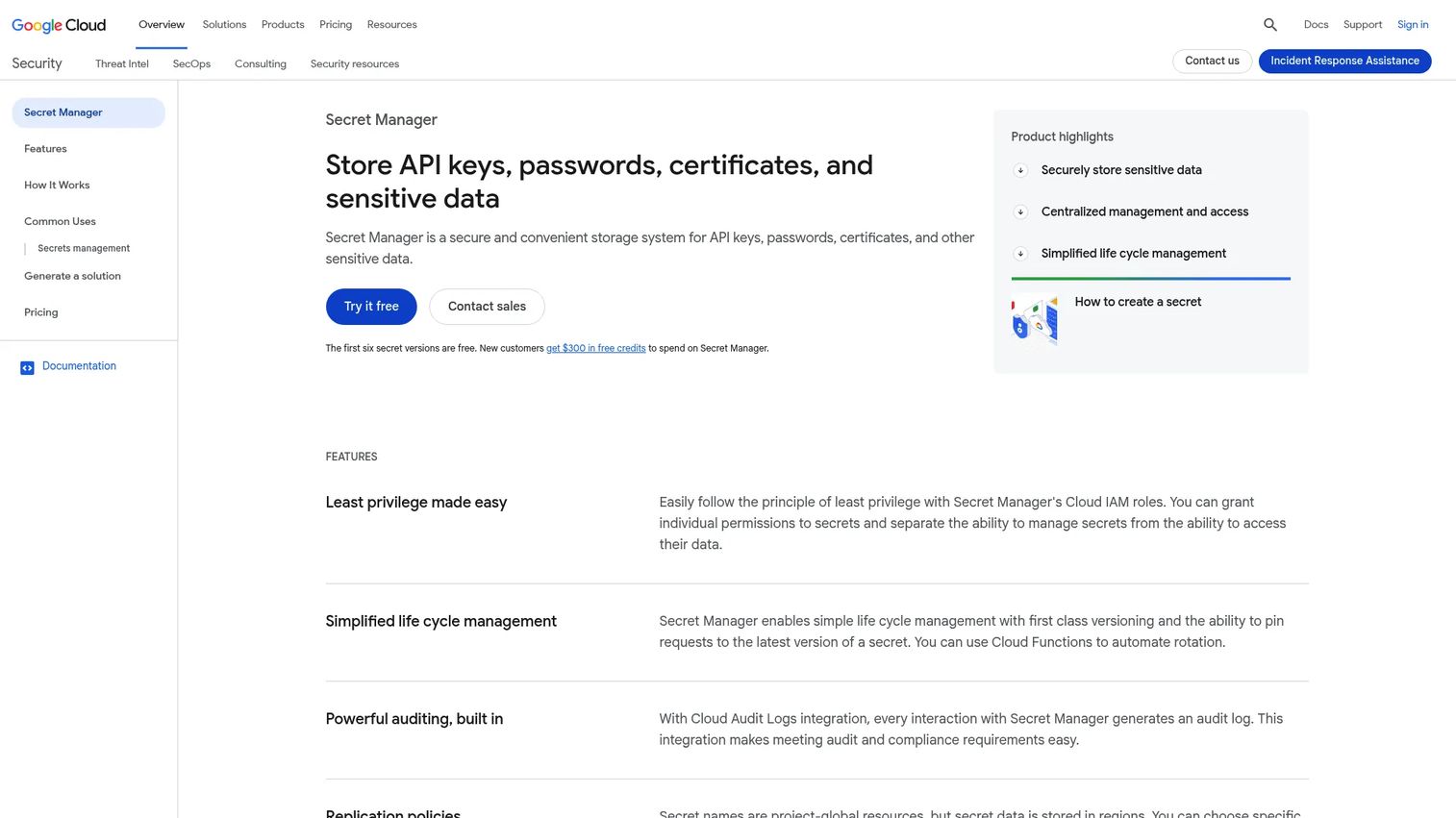Open the Overview tab
This screenshot has width=1456, height=818.
tap(162, 25)
